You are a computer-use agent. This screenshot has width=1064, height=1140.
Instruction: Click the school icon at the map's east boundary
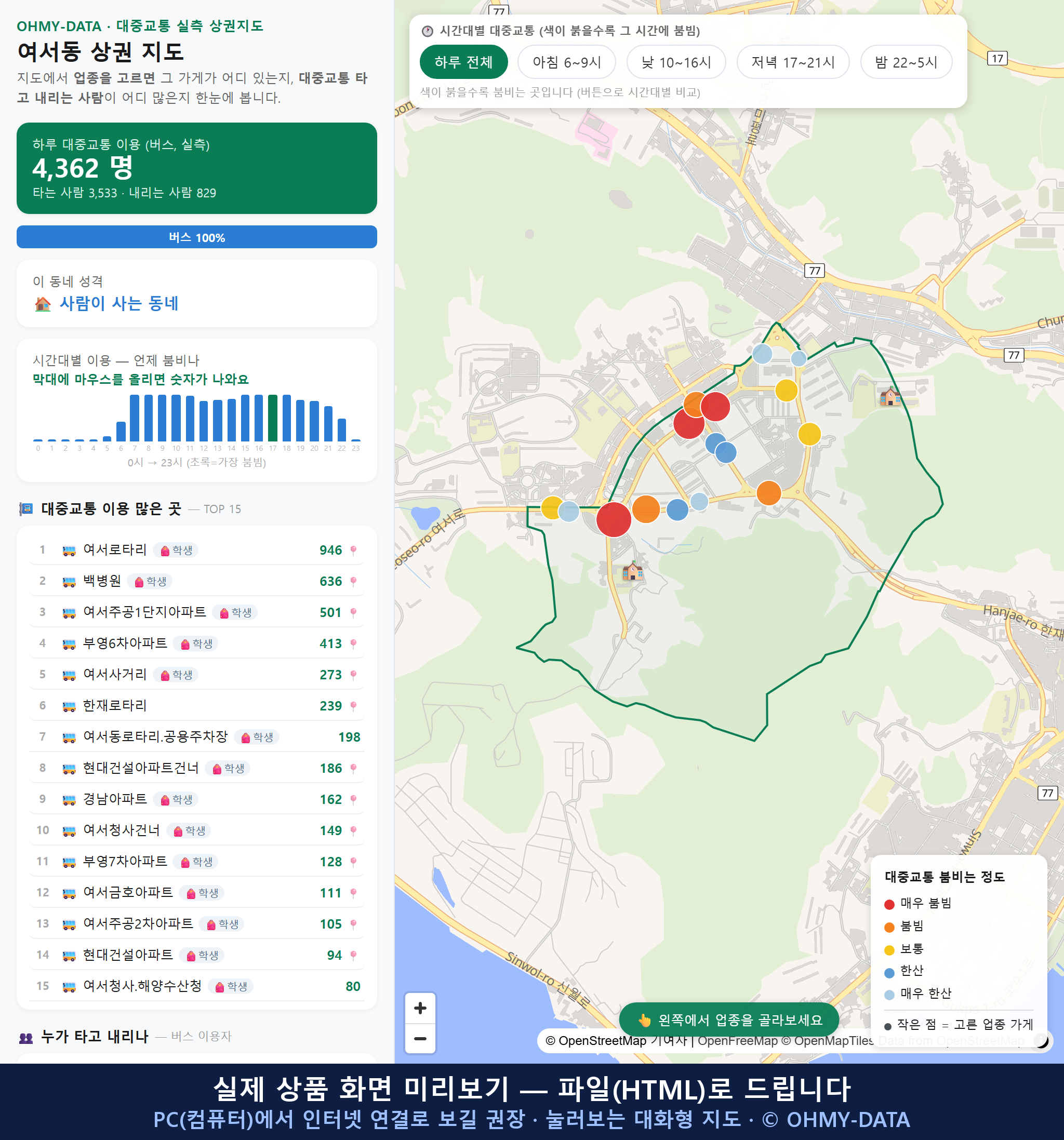(890, 396)
